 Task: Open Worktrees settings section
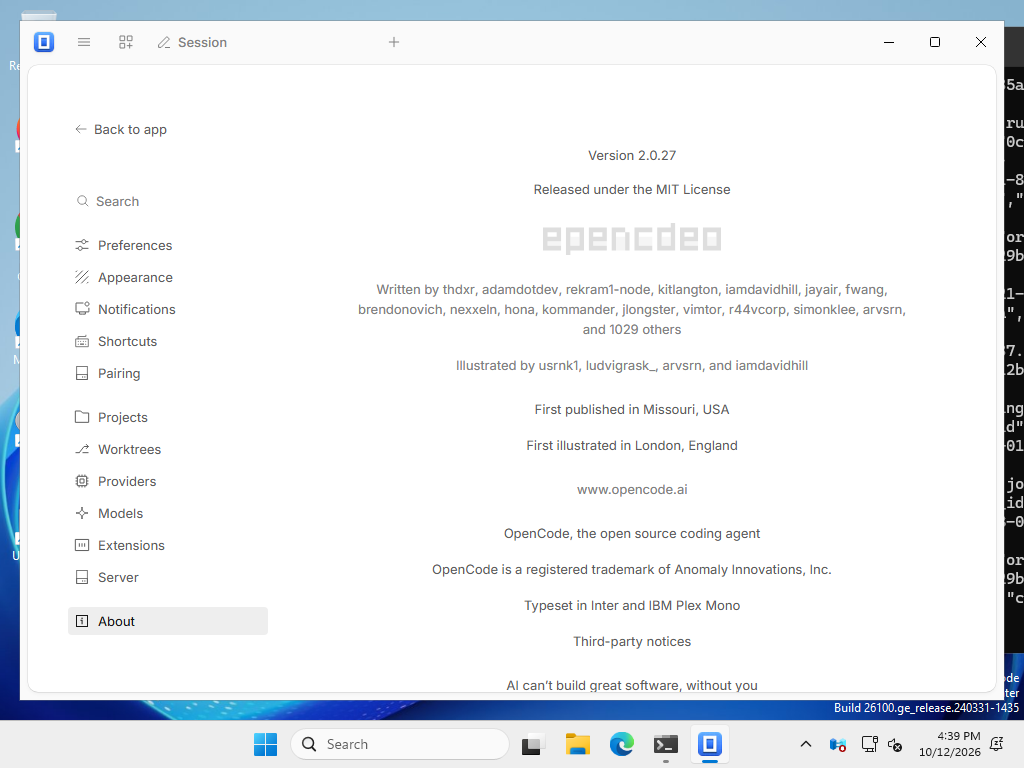coord(168,449)
